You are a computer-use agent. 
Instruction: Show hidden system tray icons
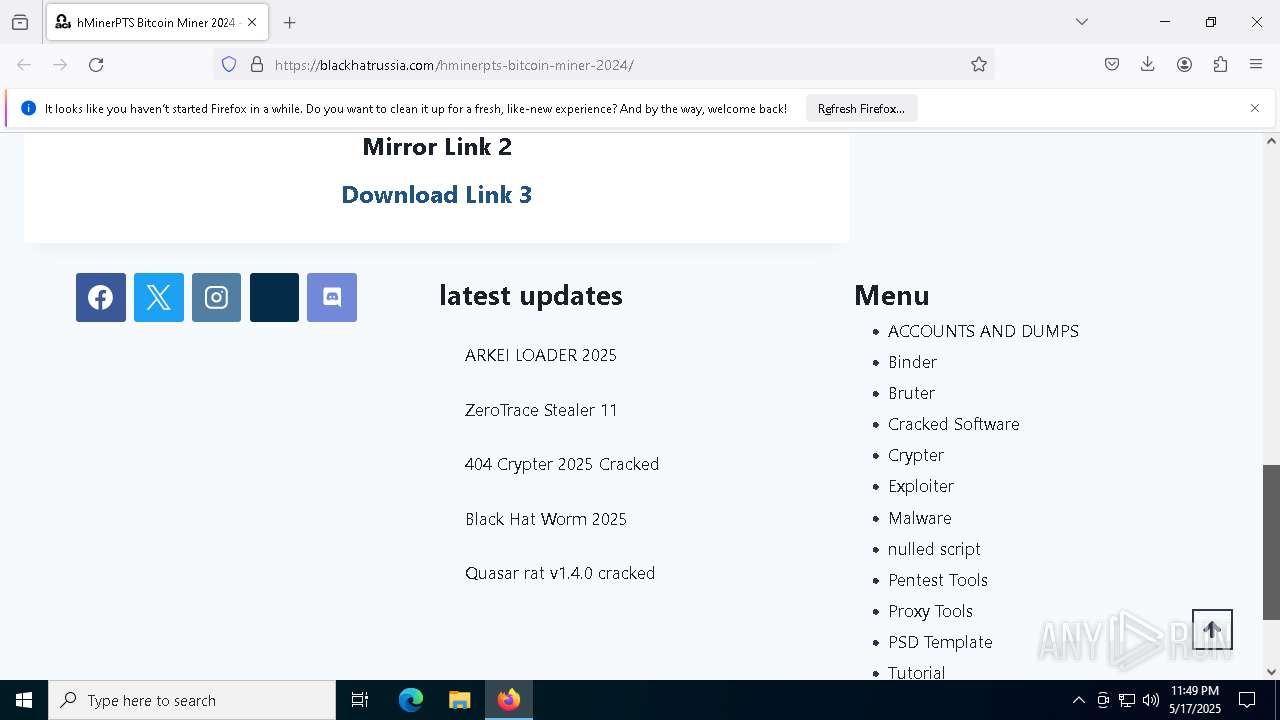1078,700
